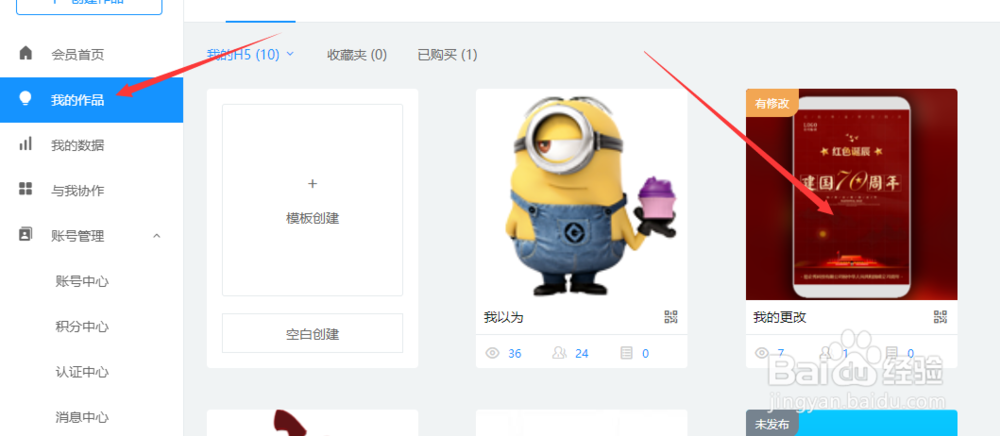1000x436 pixels.
Task: Click the form data icon on 我以为 card
Action: tap(626, 353)
